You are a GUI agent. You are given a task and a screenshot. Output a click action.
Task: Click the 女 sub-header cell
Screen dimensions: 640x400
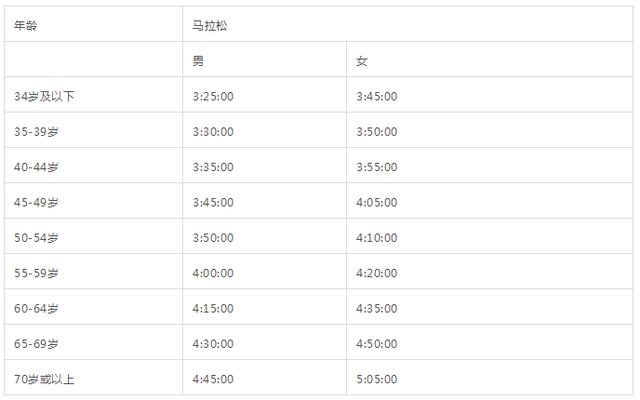pyautogui.click(x=362, y=61)
